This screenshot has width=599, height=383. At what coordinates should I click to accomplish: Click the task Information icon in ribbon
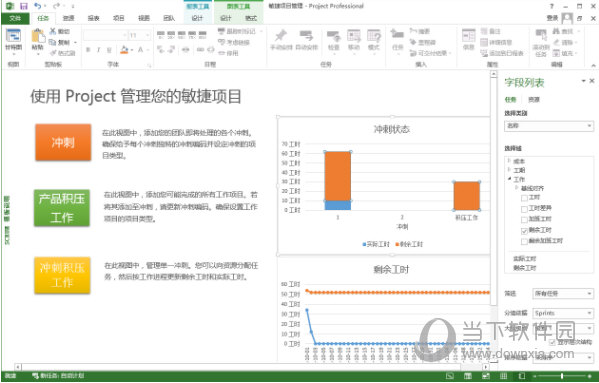click(468, 36)
